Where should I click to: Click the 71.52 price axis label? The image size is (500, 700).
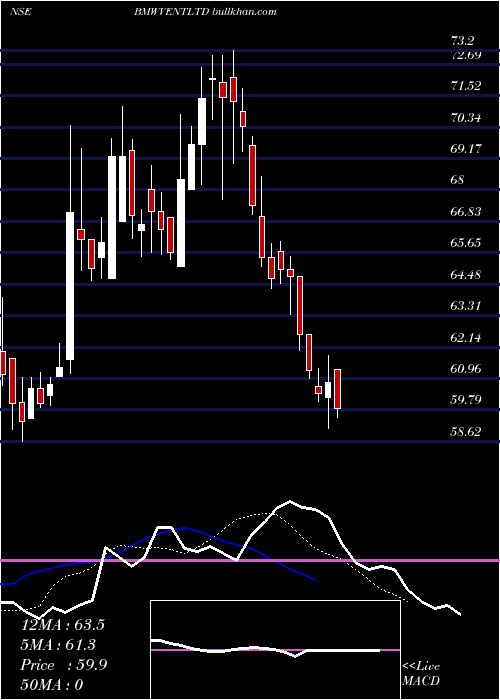point(466,86)
